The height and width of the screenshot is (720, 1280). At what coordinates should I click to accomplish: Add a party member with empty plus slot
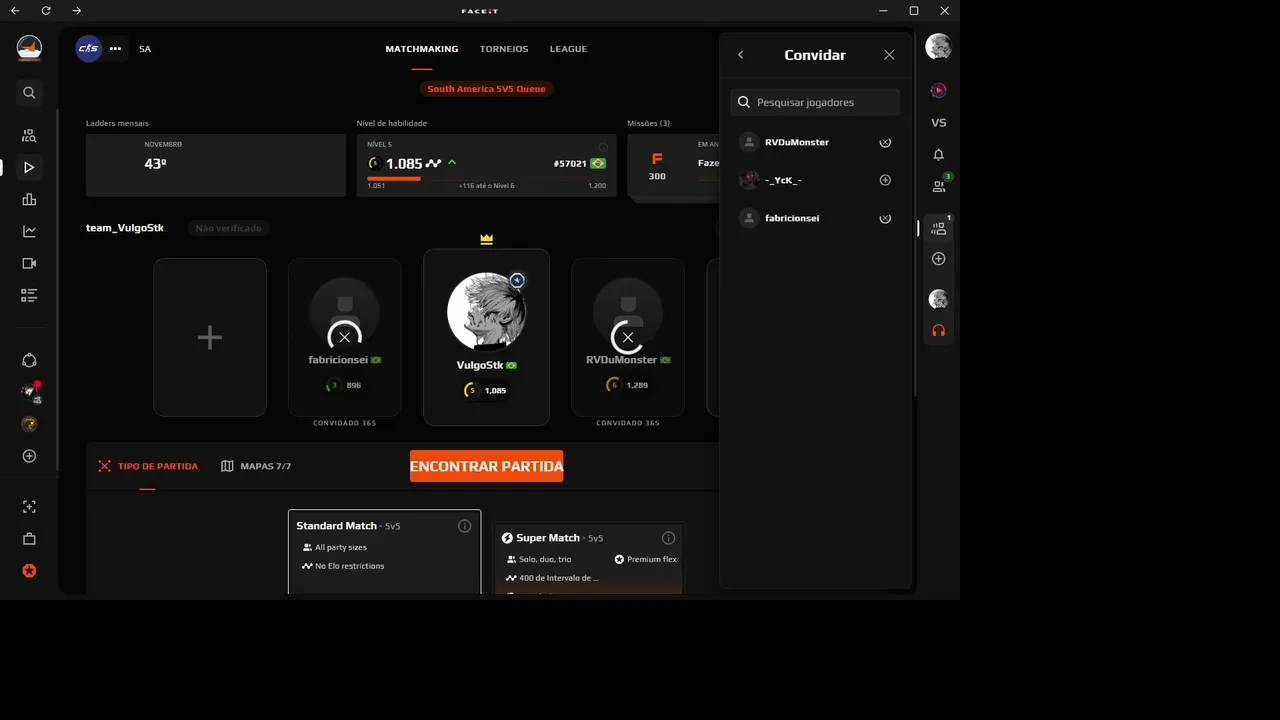210,337
